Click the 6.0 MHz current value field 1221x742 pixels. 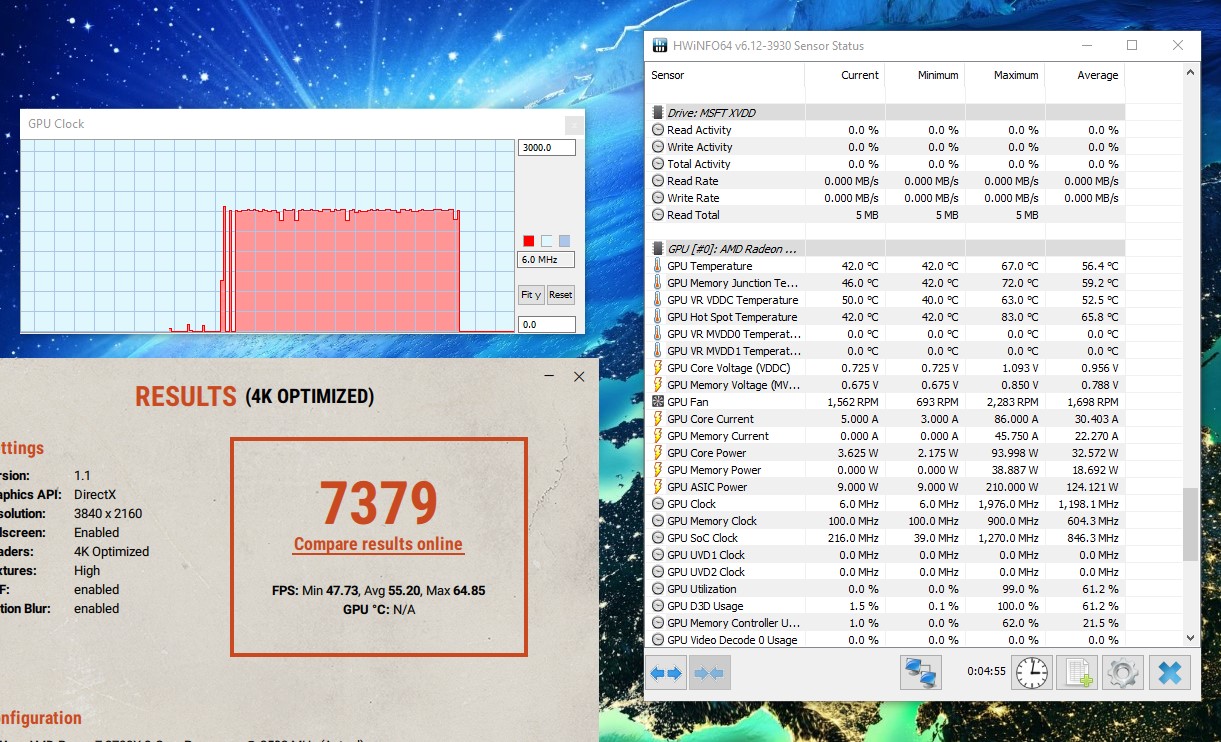[x=546, y=260]
